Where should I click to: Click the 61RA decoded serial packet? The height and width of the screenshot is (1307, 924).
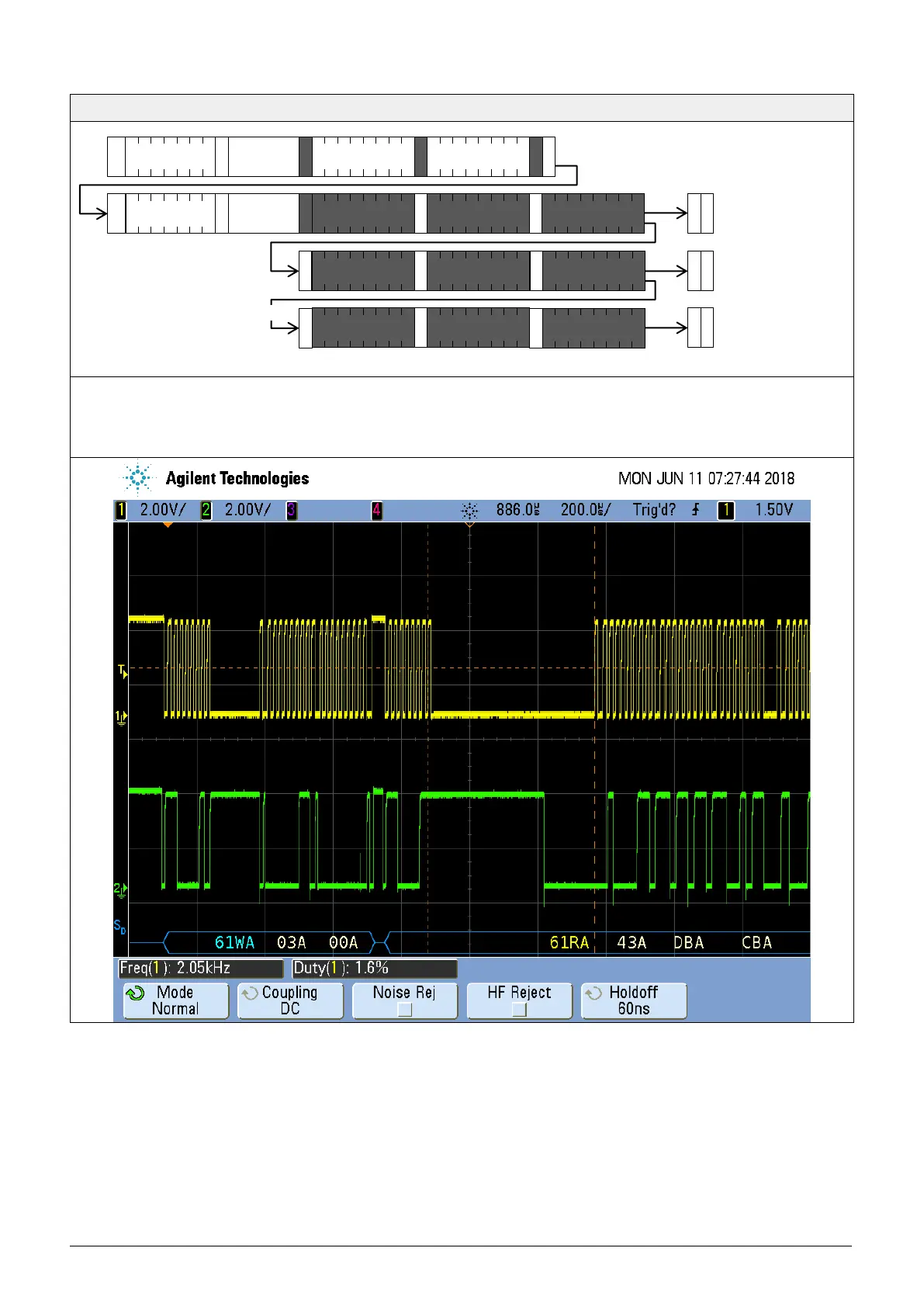point(569,942)
